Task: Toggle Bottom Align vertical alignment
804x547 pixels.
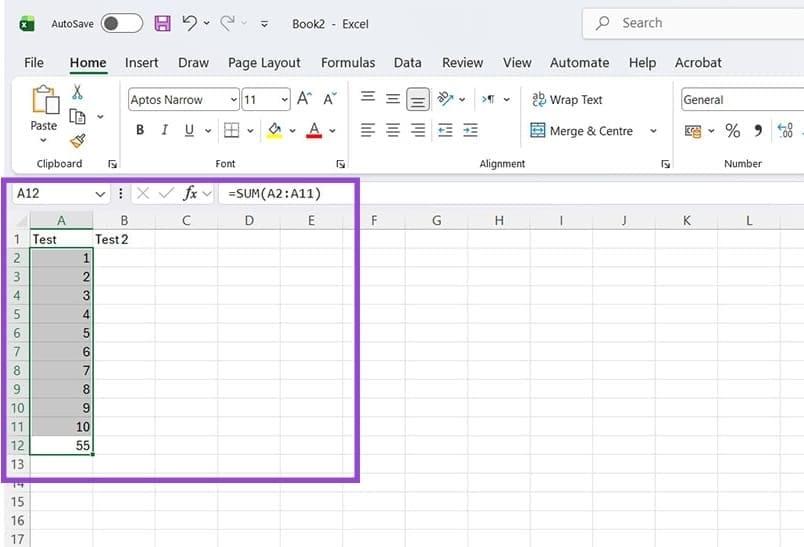Action: click(x=418, y=99)
